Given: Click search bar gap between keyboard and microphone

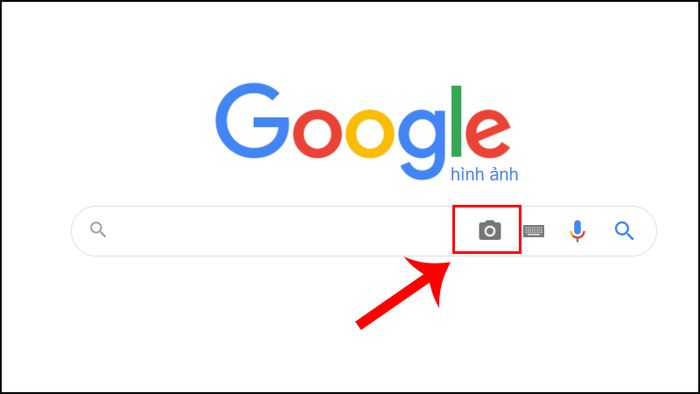Looking at the screenshot, I should (x=557, y=231).
